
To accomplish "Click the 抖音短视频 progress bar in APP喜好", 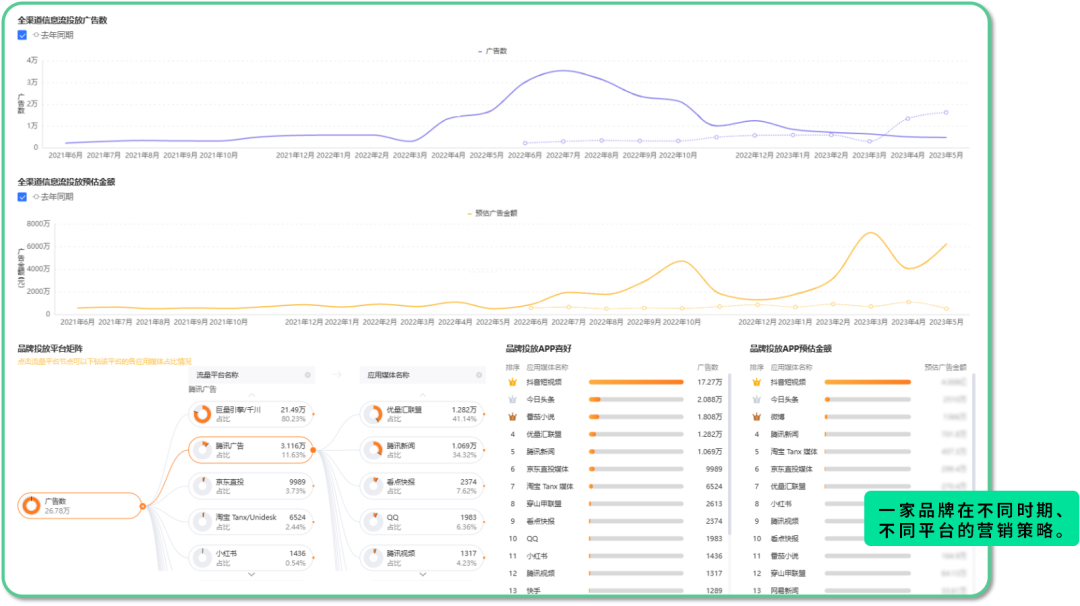I will (x=636, y=382).
